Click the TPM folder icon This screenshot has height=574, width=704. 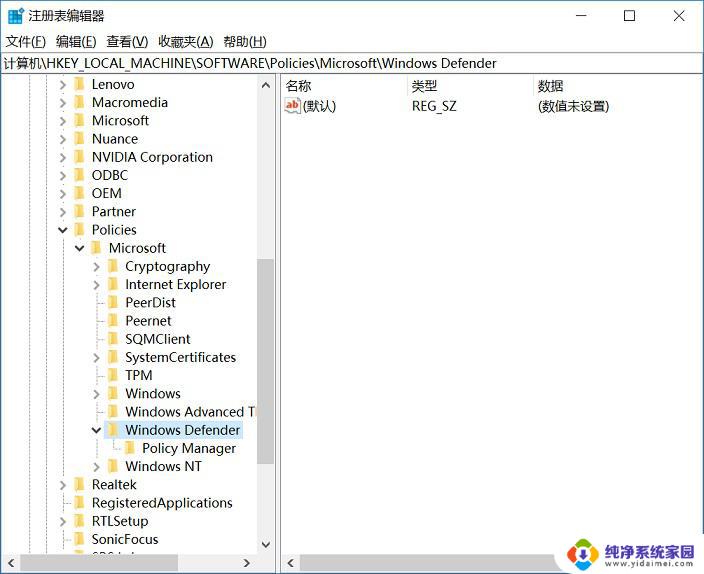click(x=113, y=375)
